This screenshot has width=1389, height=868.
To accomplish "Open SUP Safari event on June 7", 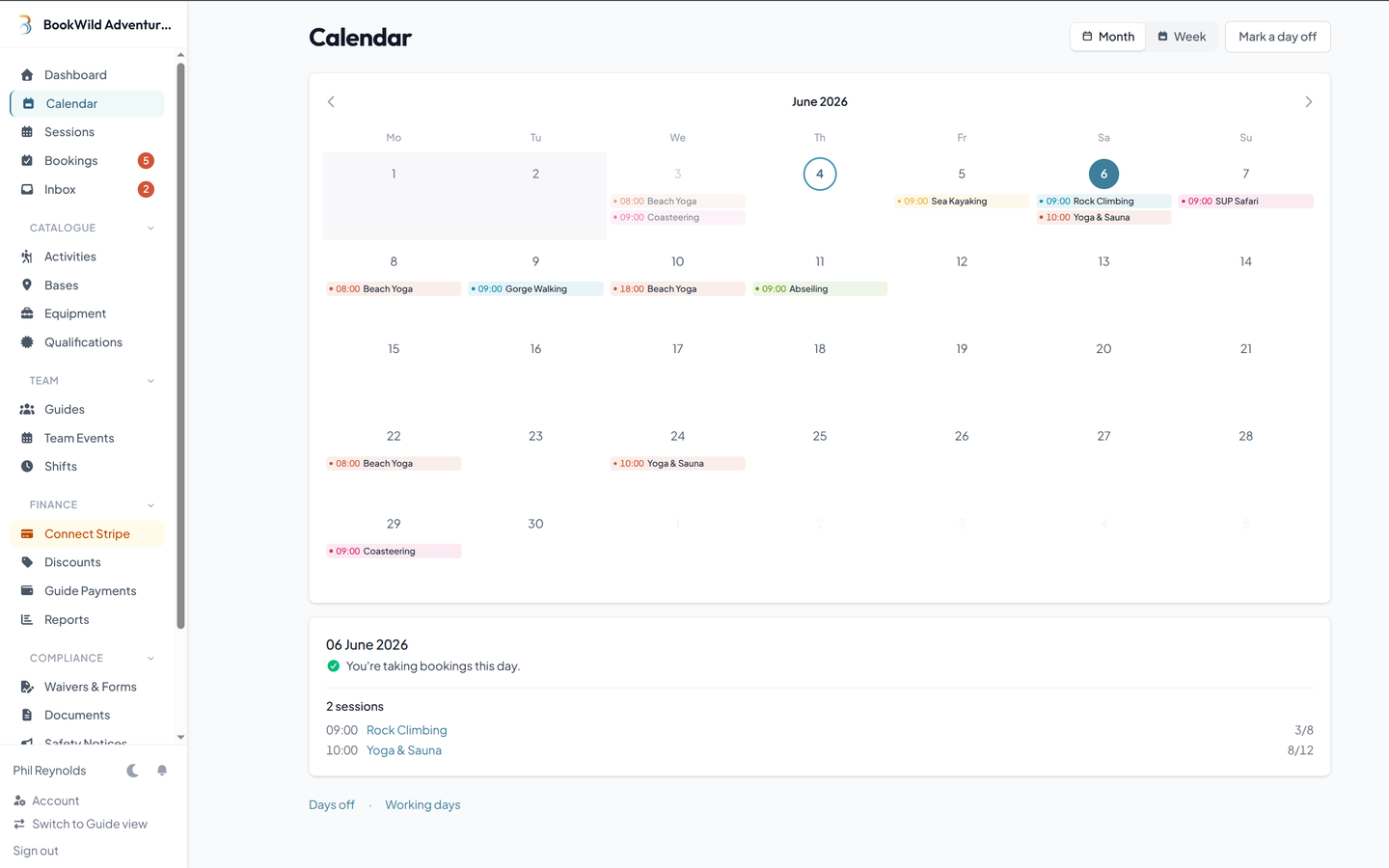I will tap(1245, 202).
